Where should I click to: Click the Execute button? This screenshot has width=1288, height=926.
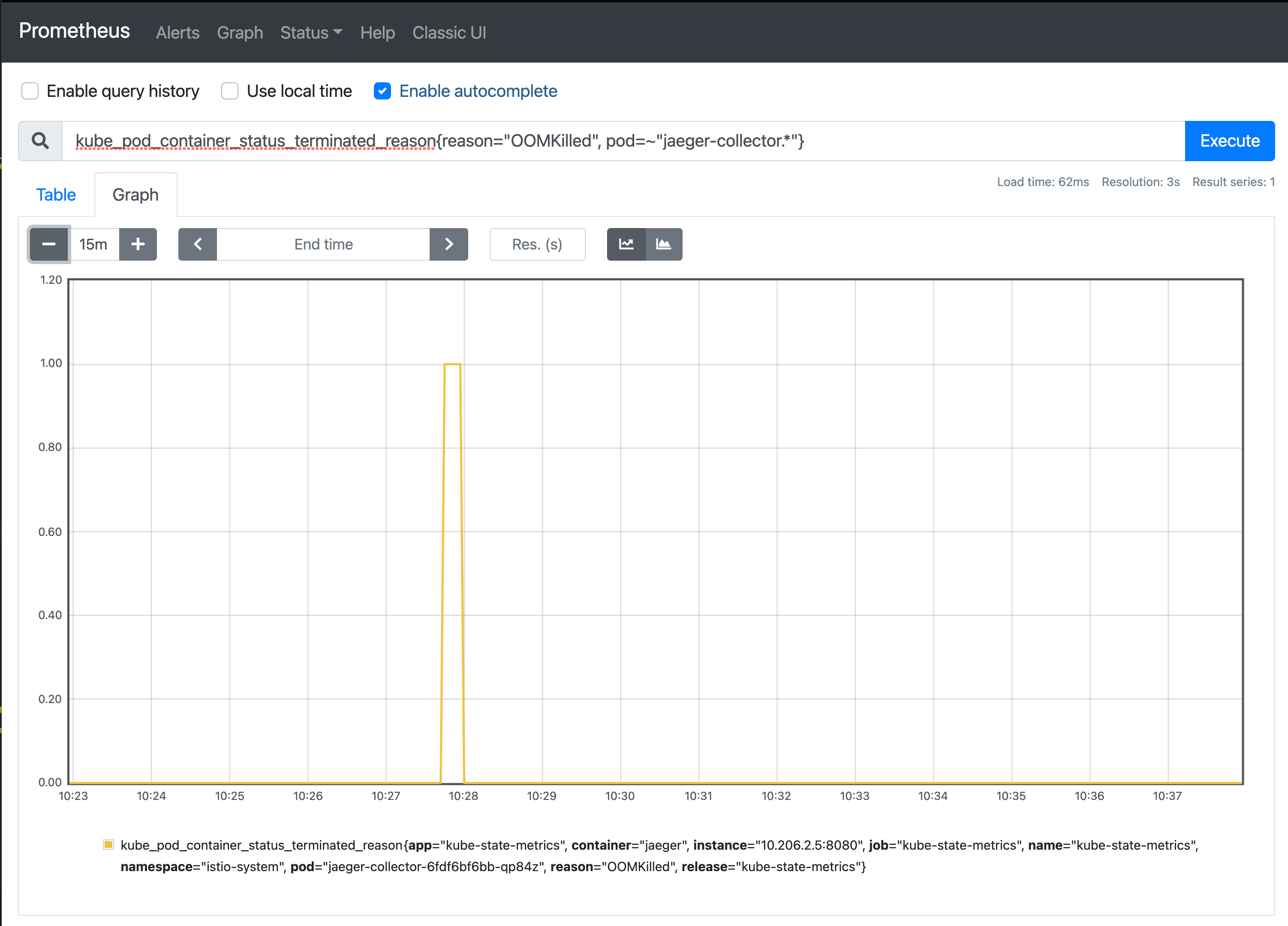click(x=1229, y=140)
